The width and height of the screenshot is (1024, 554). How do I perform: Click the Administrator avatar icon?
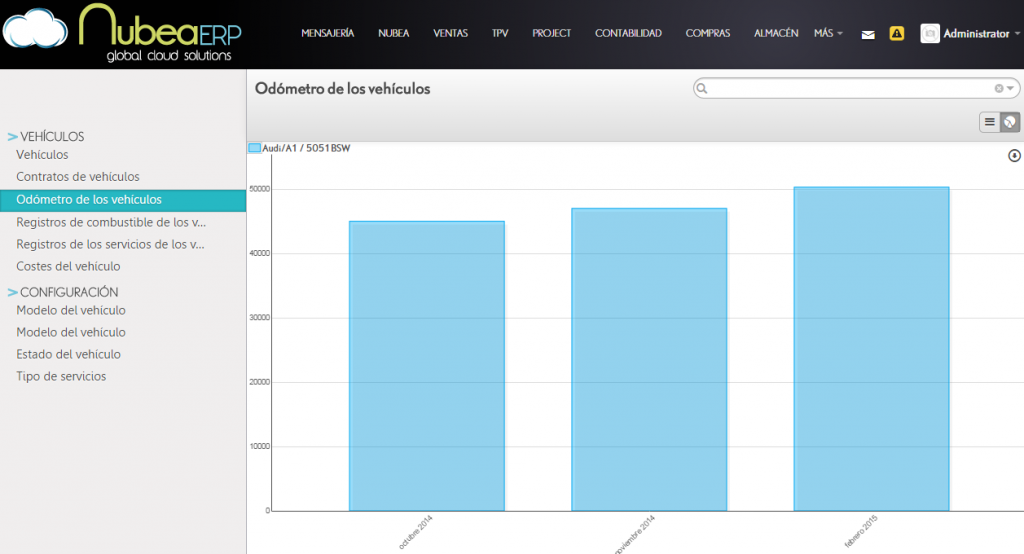click(930, 33)
